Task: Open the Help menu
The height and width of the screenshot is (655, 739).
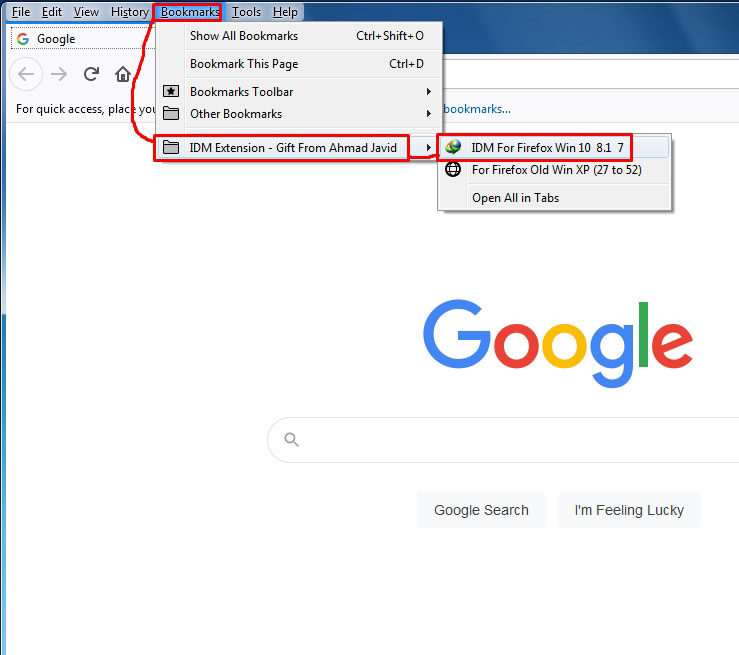Action: click(x=285, y=12)
